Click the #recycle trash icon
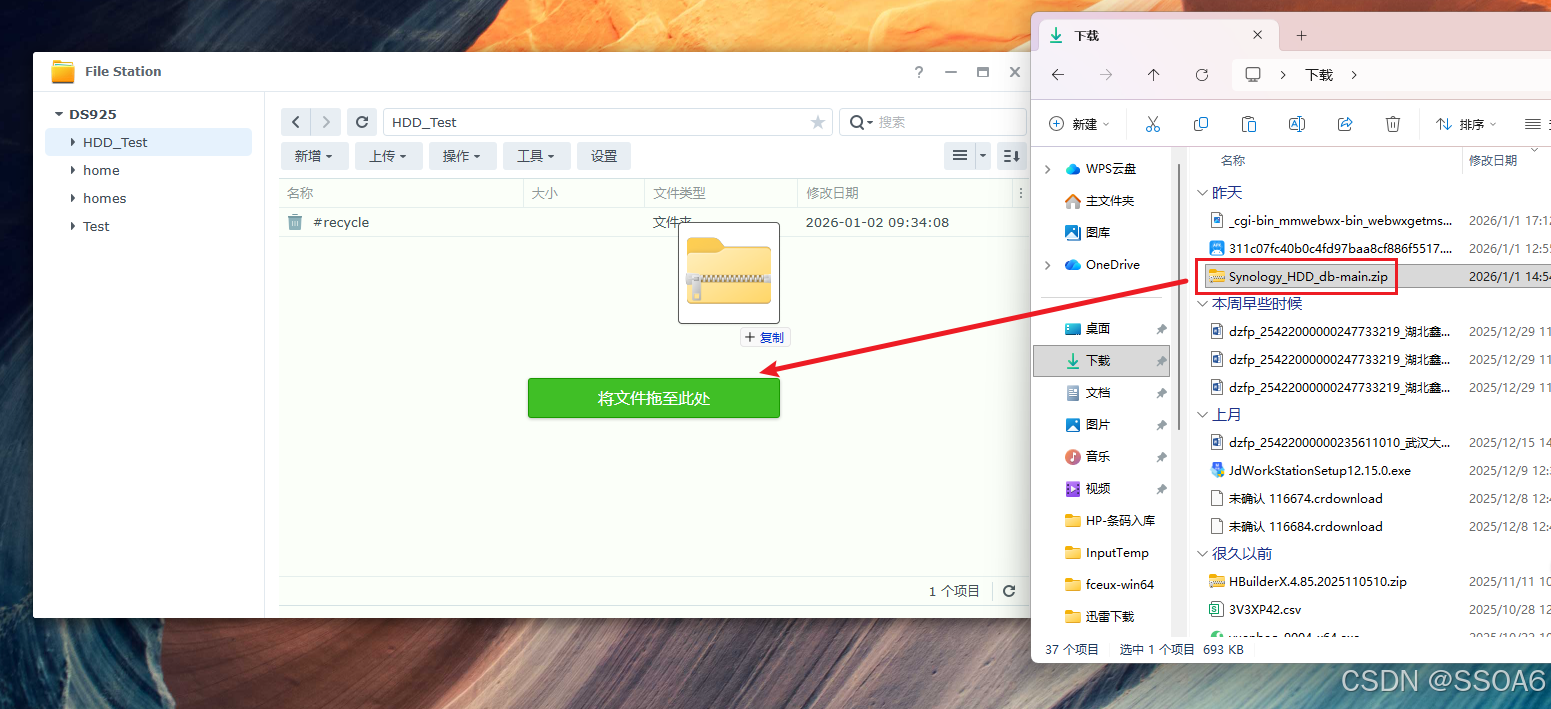1551x709 pixels. pos(295,222)
